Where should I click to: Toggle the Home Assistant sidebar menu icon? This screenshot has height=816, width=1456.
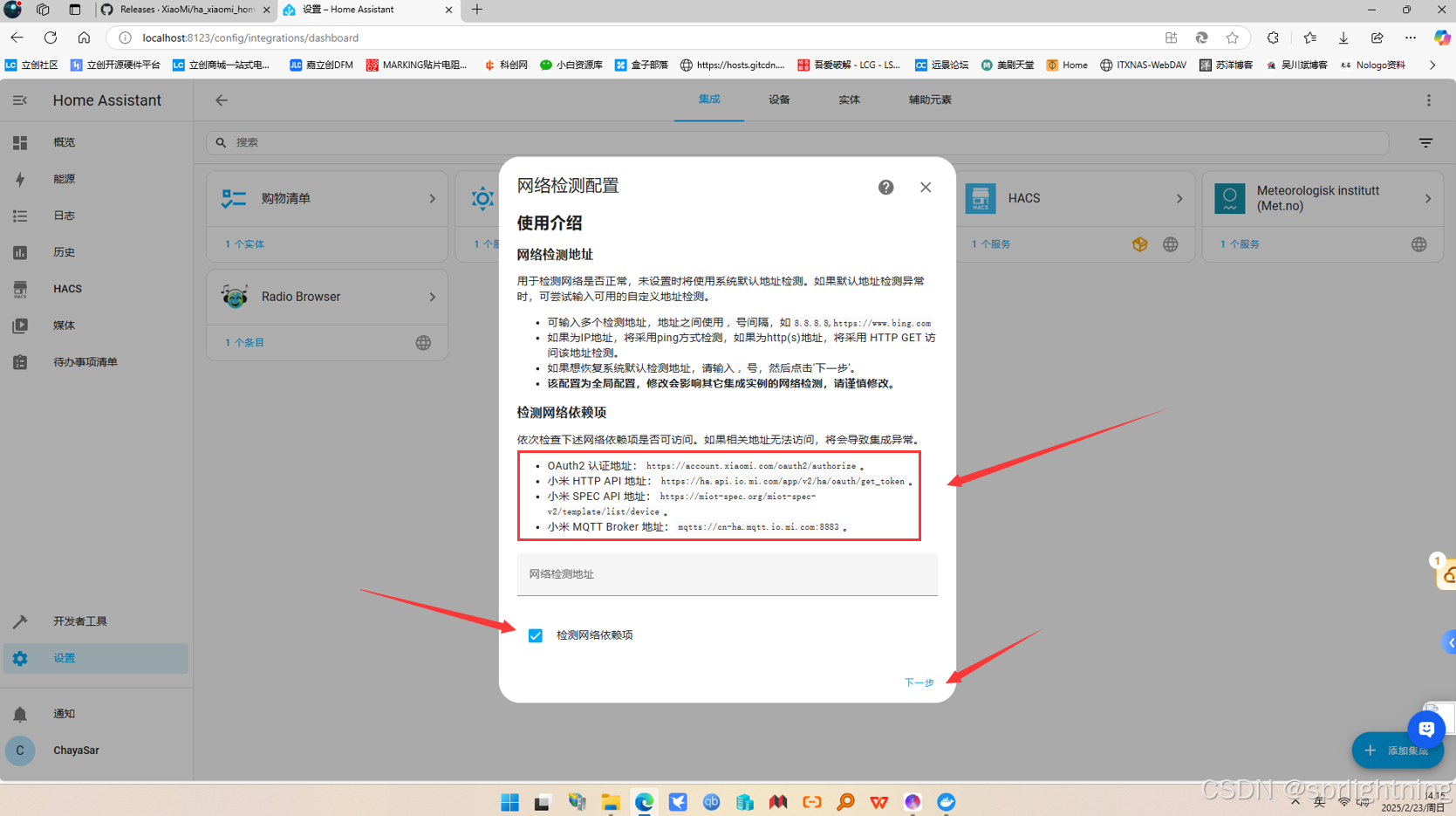[19, 100]
